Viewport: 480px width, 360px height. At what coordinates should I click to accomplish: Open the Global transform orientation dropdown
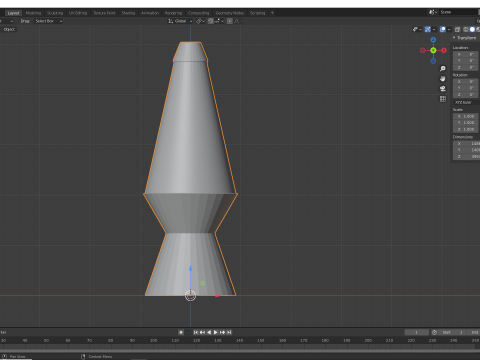pos(180,21)
